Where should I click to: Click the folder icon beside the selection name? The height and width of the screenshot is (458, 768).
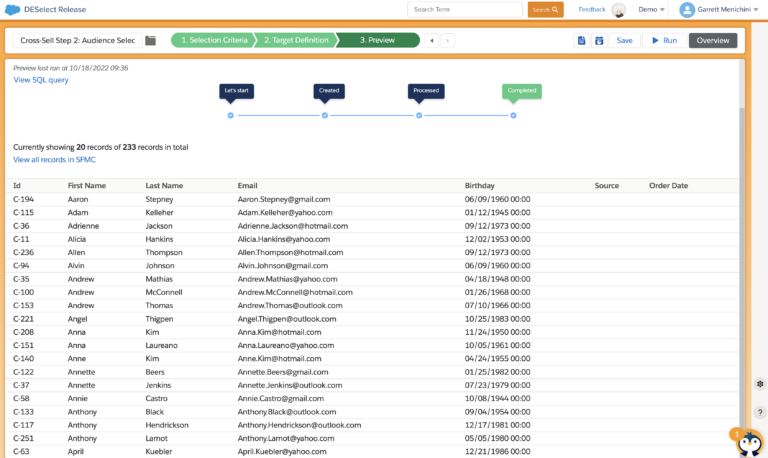(x=151, y=41)
